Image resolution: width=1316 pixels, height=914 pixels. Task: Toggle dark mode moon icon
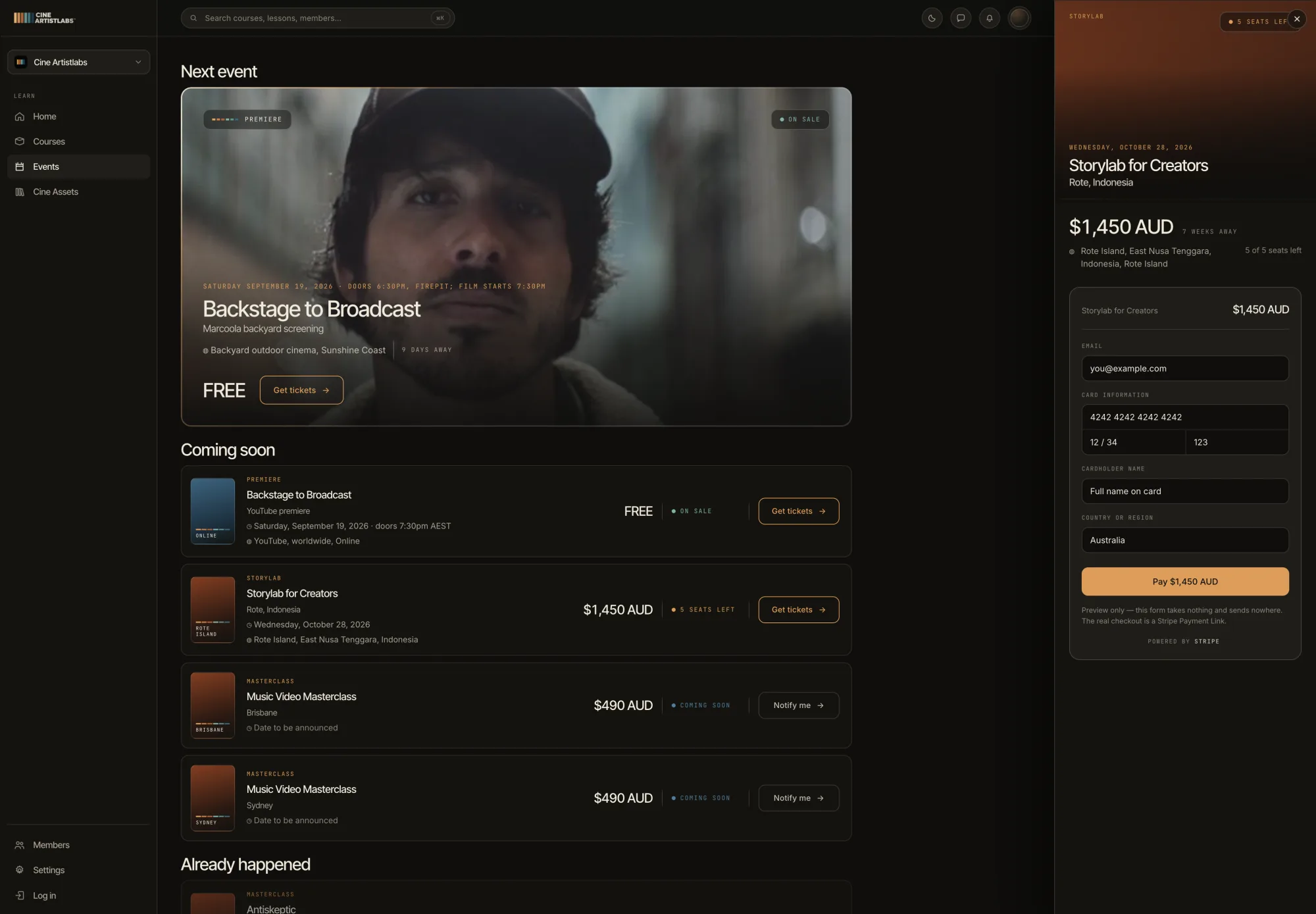click(932, 18)
